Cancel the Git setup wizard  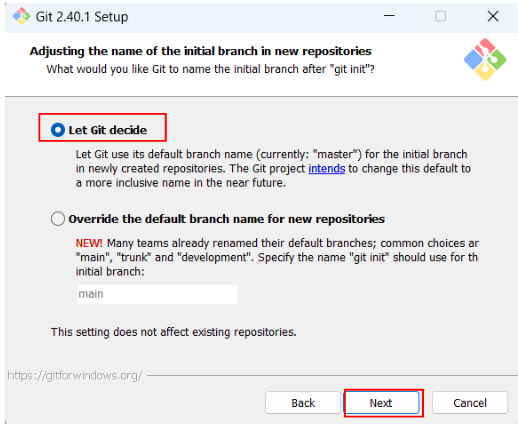pos(470,403)
